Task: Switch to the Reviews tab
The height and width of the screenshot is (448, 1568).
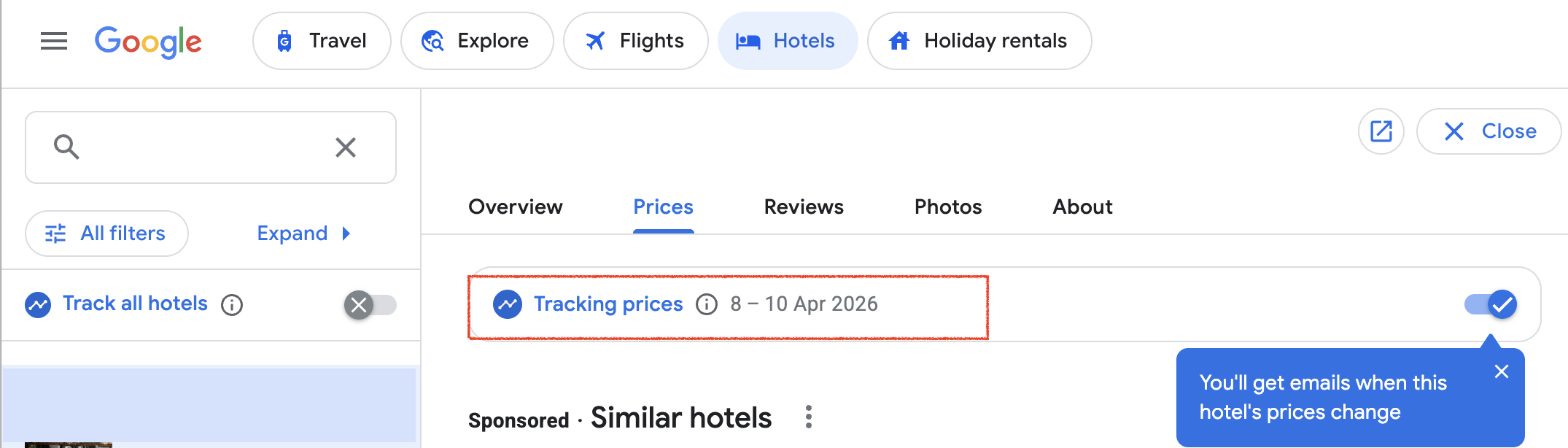Action: tap(802, 207)
